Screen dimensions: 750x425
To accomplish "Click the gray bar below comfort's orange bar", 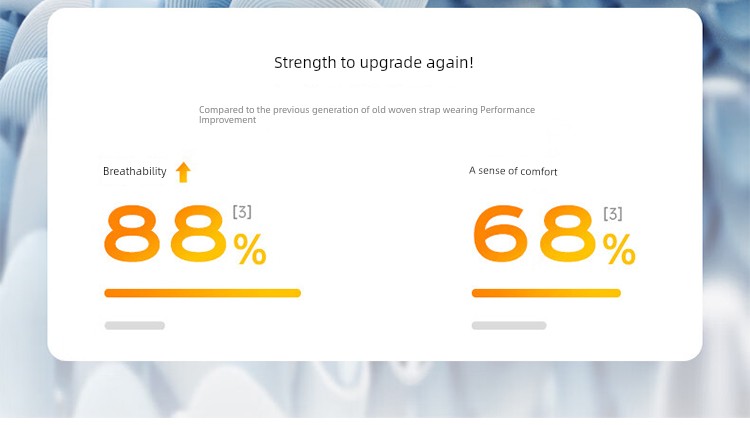I will 509,326.
